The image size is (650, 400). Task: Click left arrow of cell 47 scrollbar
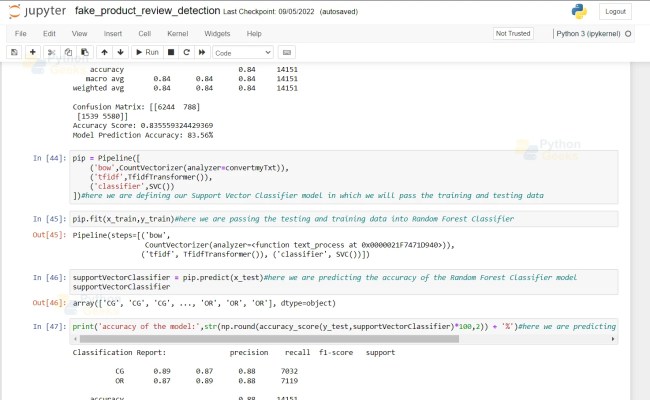[x=75, y=339]
